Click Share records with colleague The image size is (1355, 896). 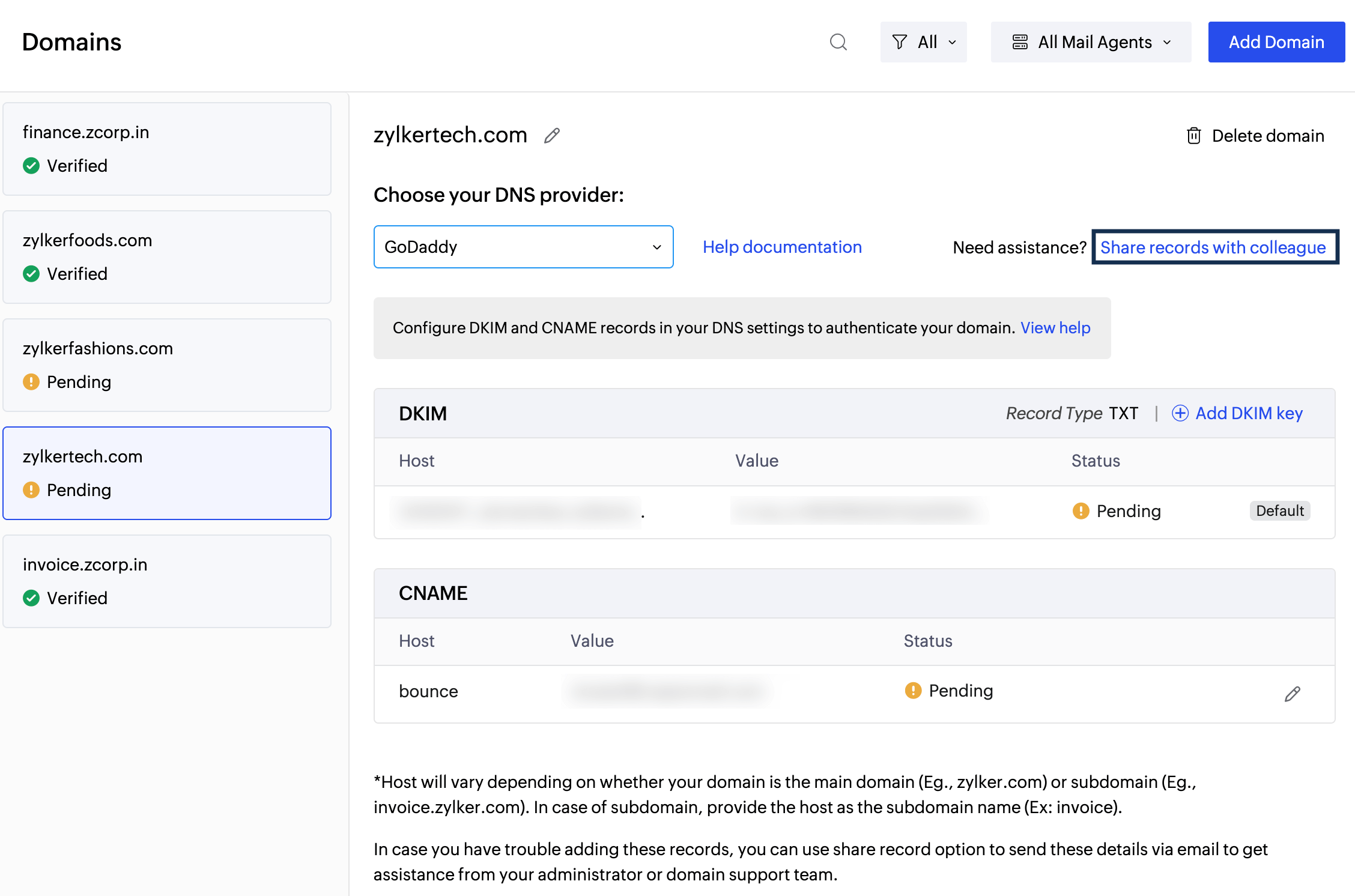[1214, 247]
